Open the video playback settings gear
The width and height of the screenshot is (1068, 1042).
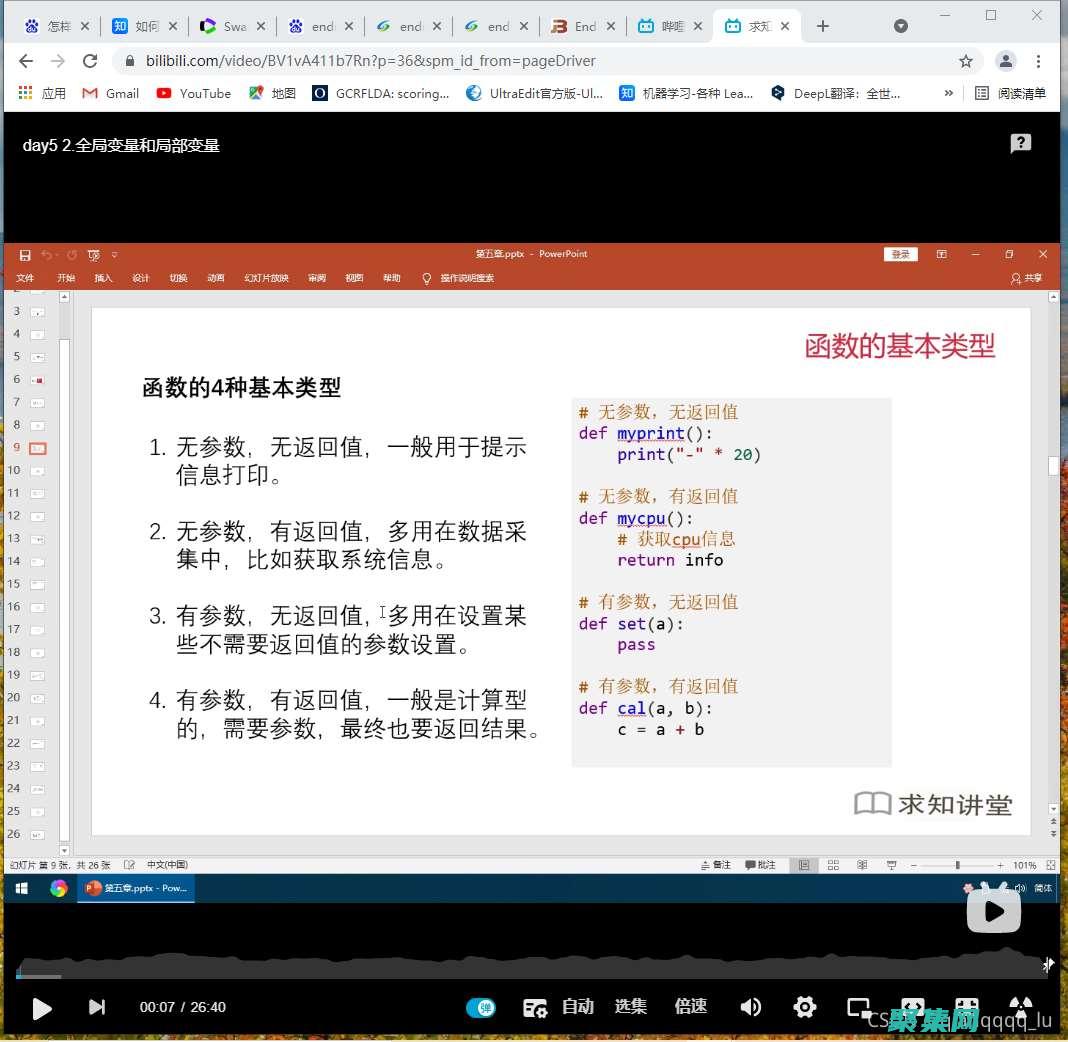tap(805, 1007)
